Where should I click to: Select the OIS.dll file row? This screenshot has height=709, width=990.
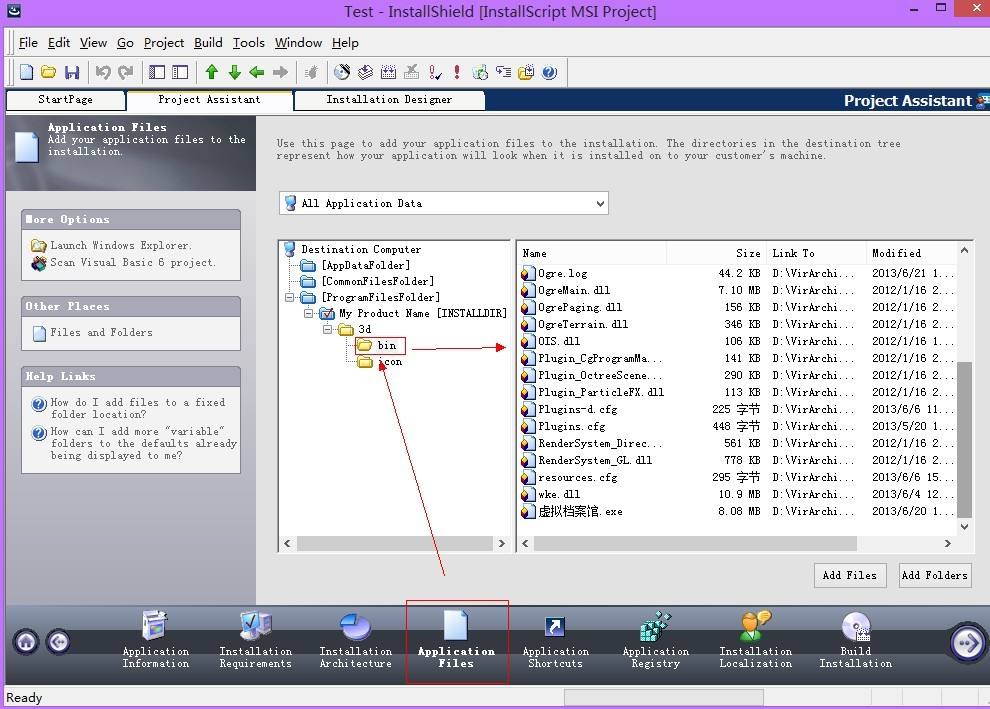pyautogui.click(x=737, y=342)
